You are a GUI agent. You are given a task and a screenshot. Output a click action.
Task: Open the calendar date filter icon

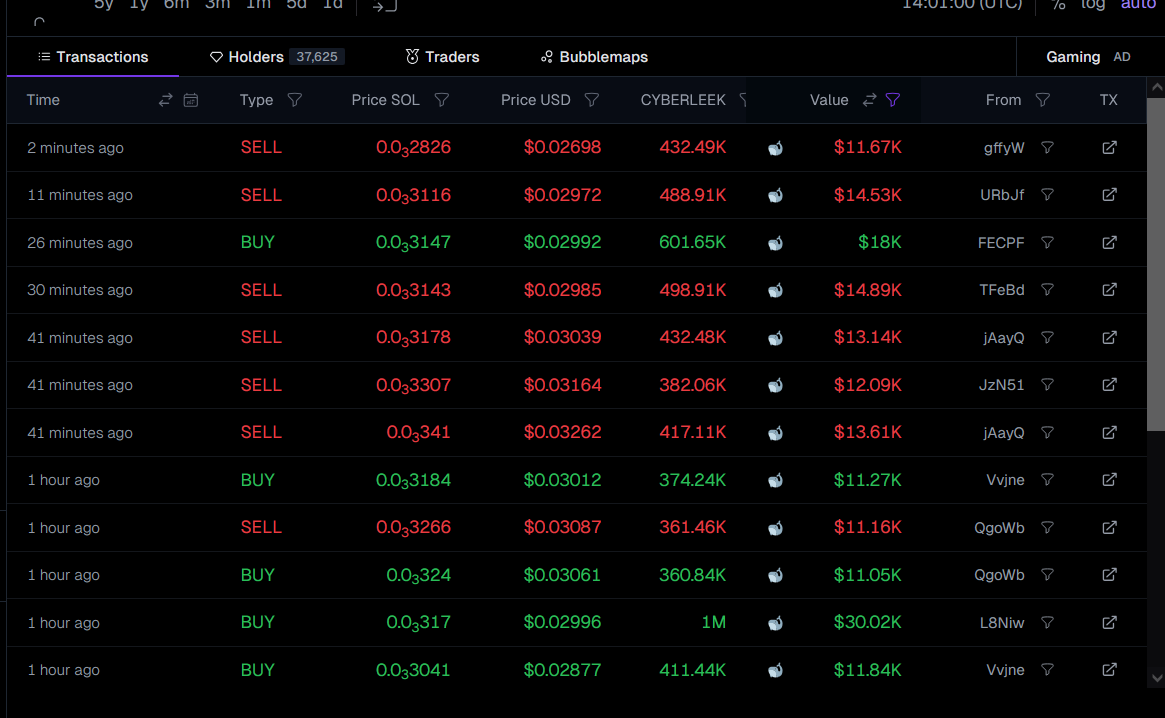click(x=191, y=100)
